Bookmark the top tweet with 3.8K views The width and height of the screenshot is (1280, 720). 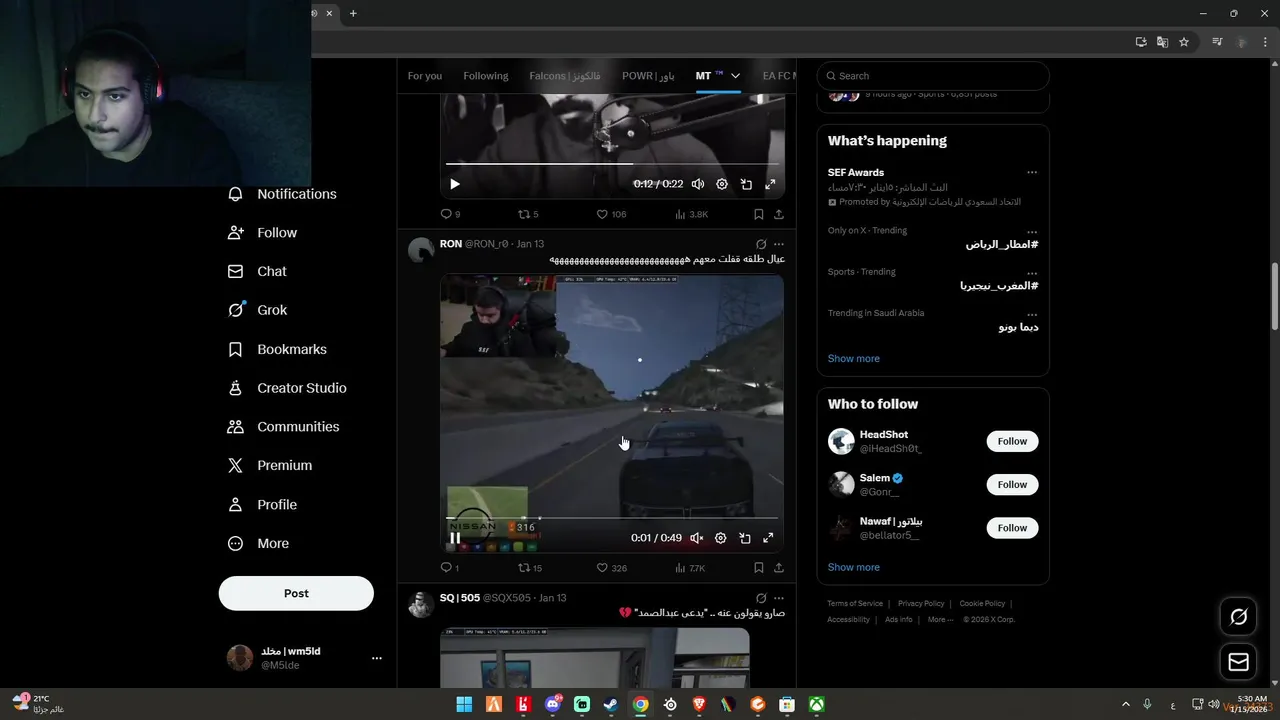(x=758, y=214)
